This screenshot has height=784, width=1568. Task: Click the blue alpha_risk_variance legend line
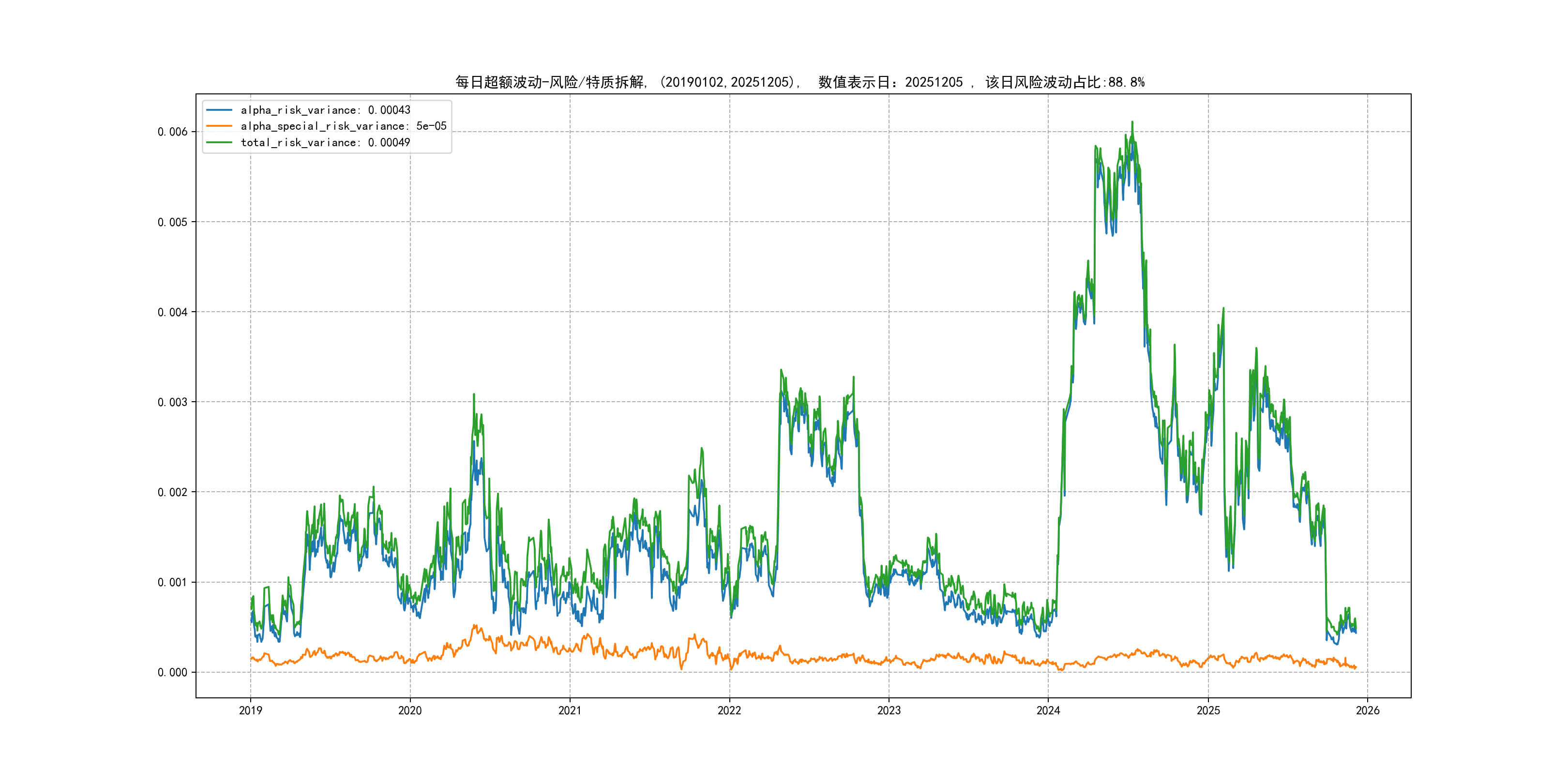tap(219, 110)
